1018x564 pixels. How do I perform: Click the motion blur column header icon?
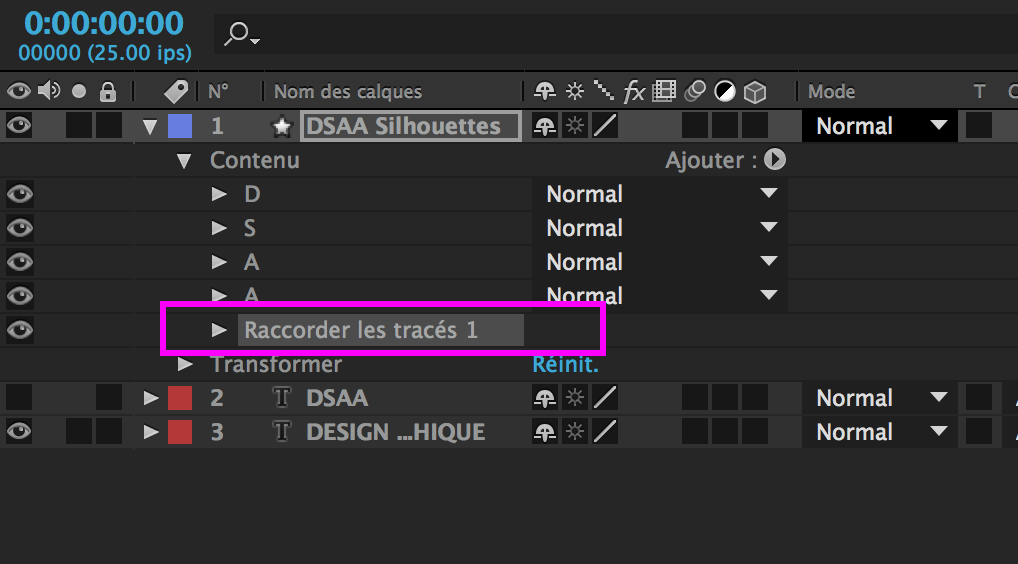coord(694,92)
